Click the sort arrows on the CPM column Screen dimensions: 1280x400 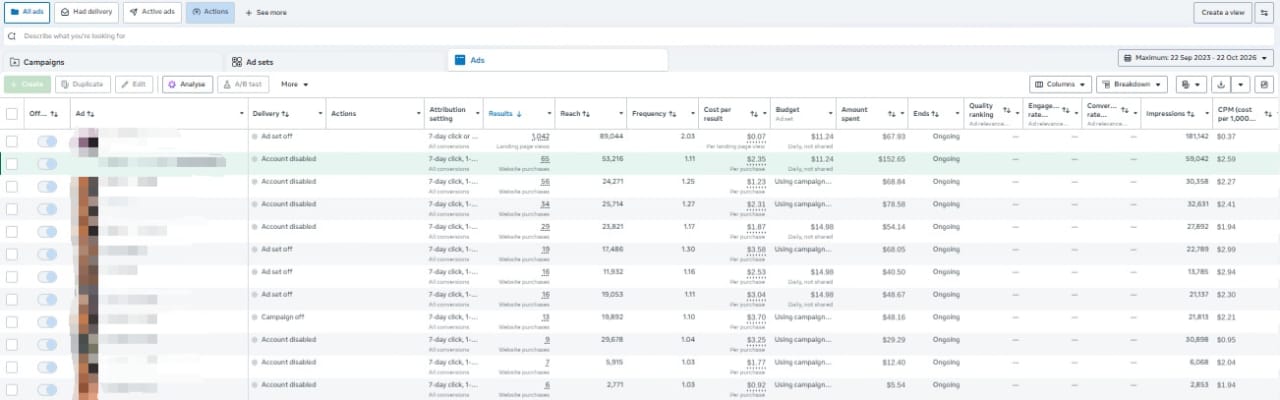click(x=1270, y=114)
